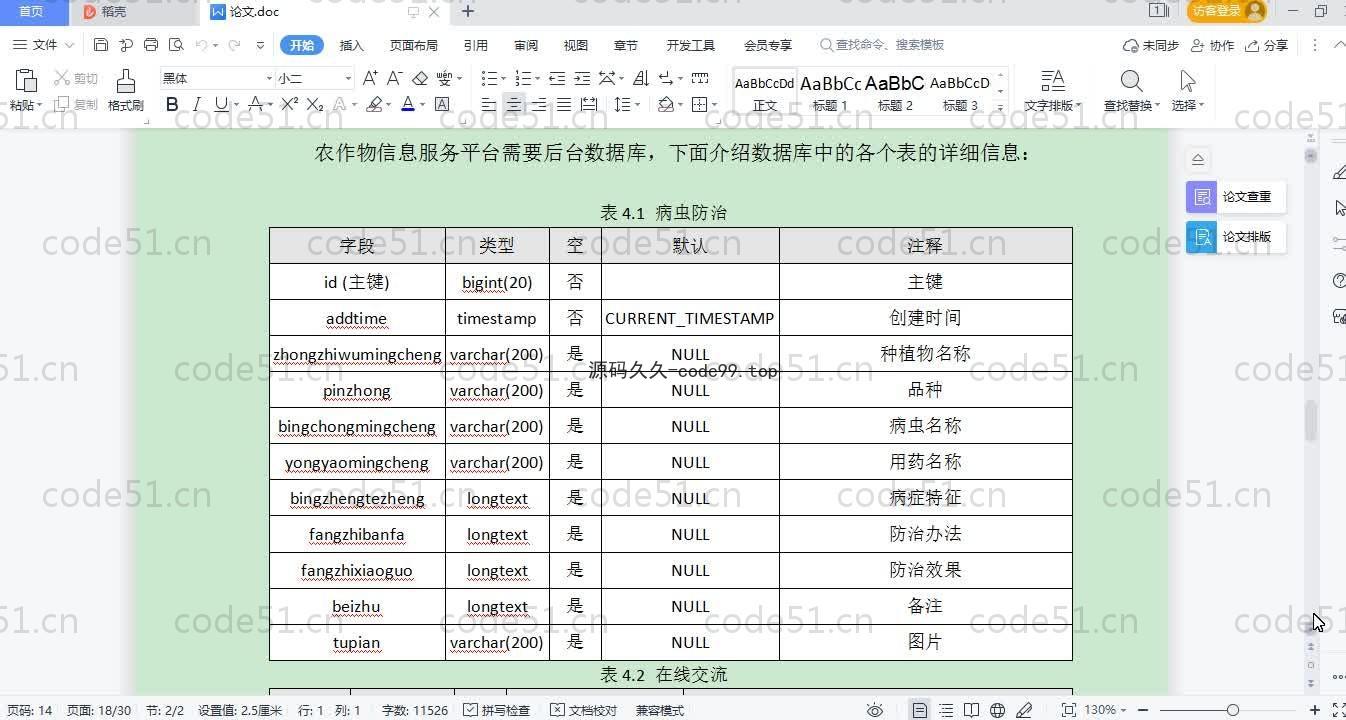Click the Undo arrow icon
This screenshot has height=720, width=1346.
tap(201, 45)
